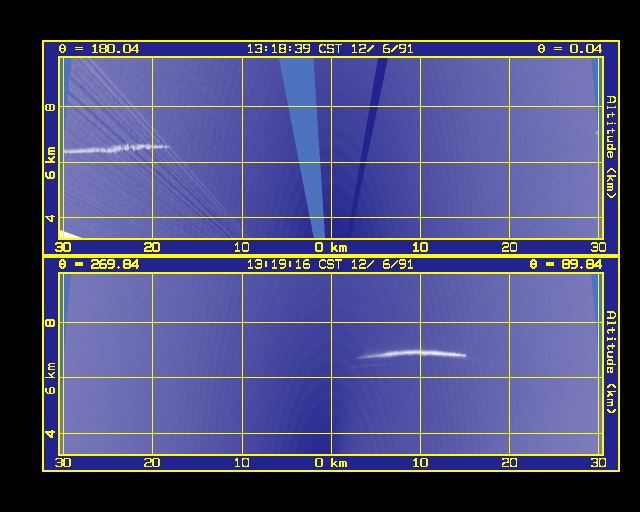The width and height of the screenshot is (640, 512).
Task: Click the 4 altitude tick in 13:19:16 panel
Action: pyautogui.click(x=50, y=433)
